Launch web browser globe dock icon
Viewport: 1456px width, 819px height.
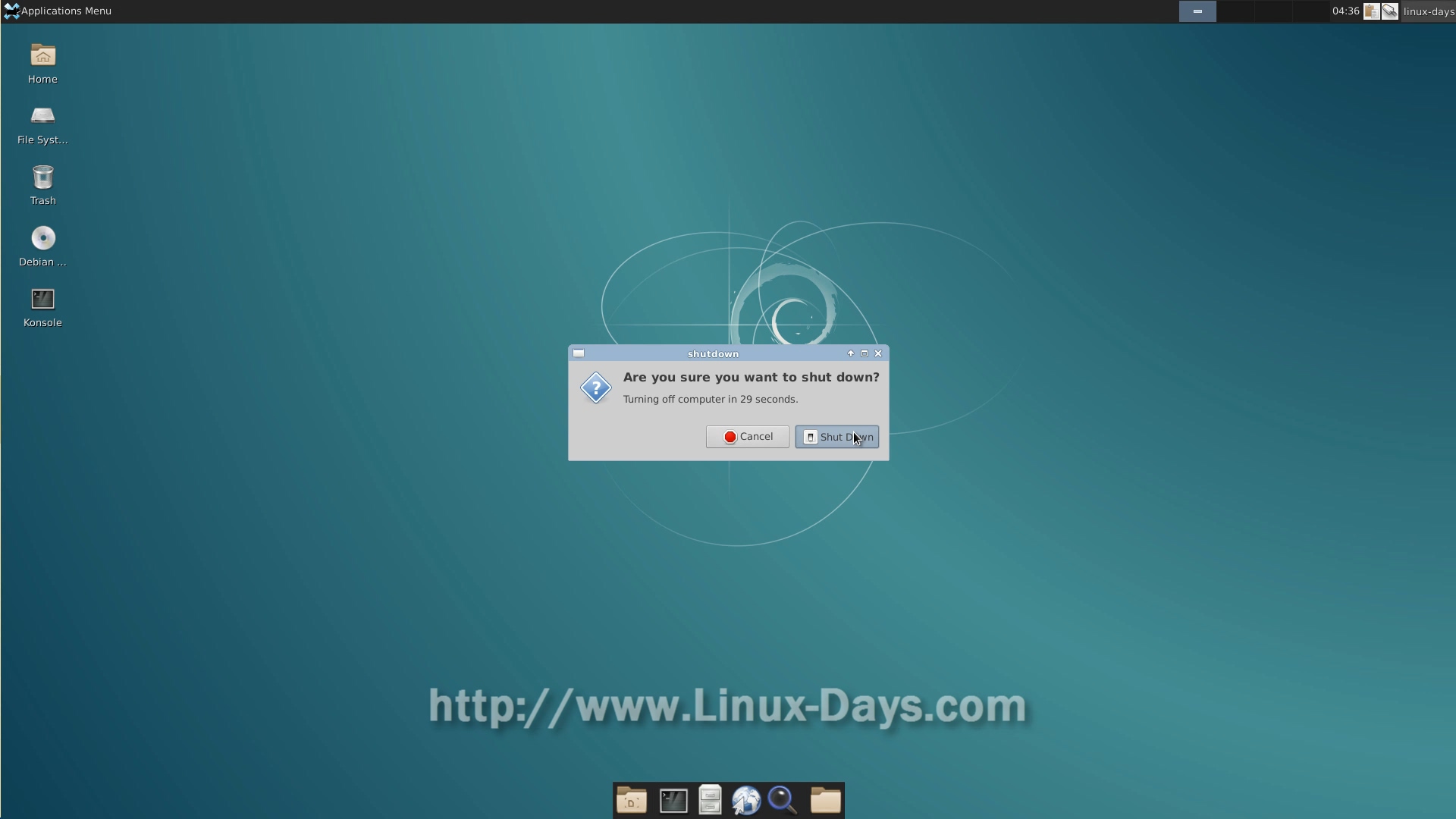[746, 801]
